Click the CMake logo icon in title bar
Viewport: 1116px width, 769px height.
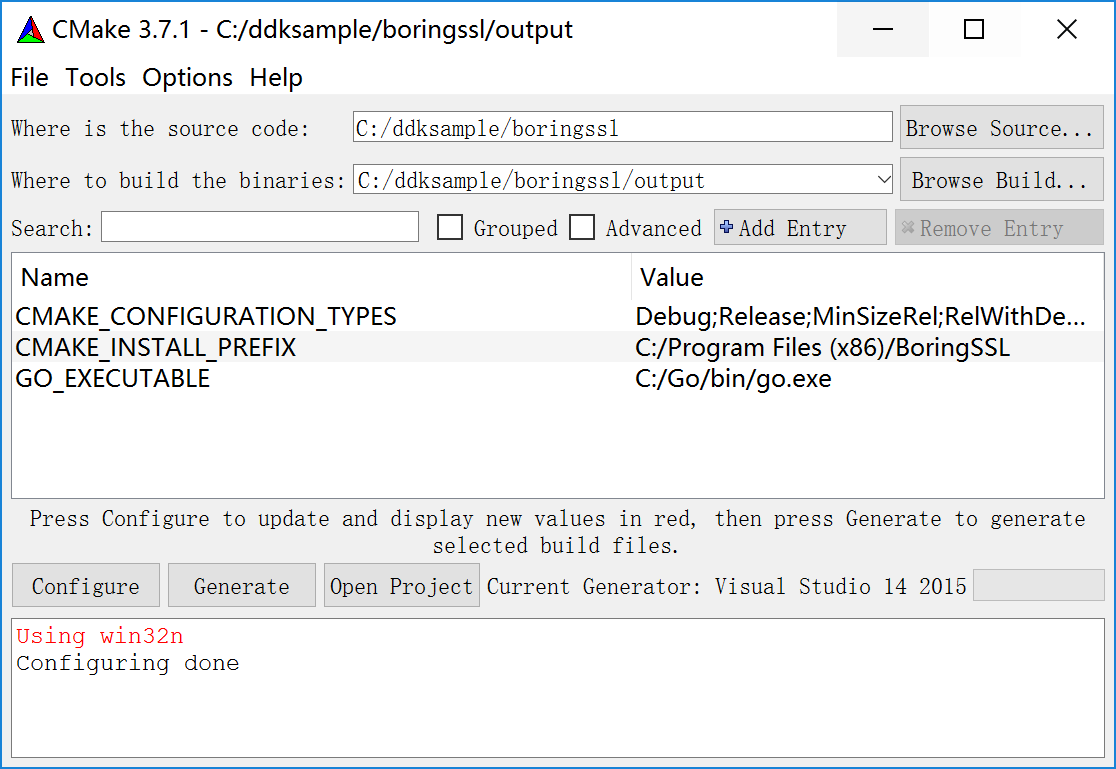31,29
